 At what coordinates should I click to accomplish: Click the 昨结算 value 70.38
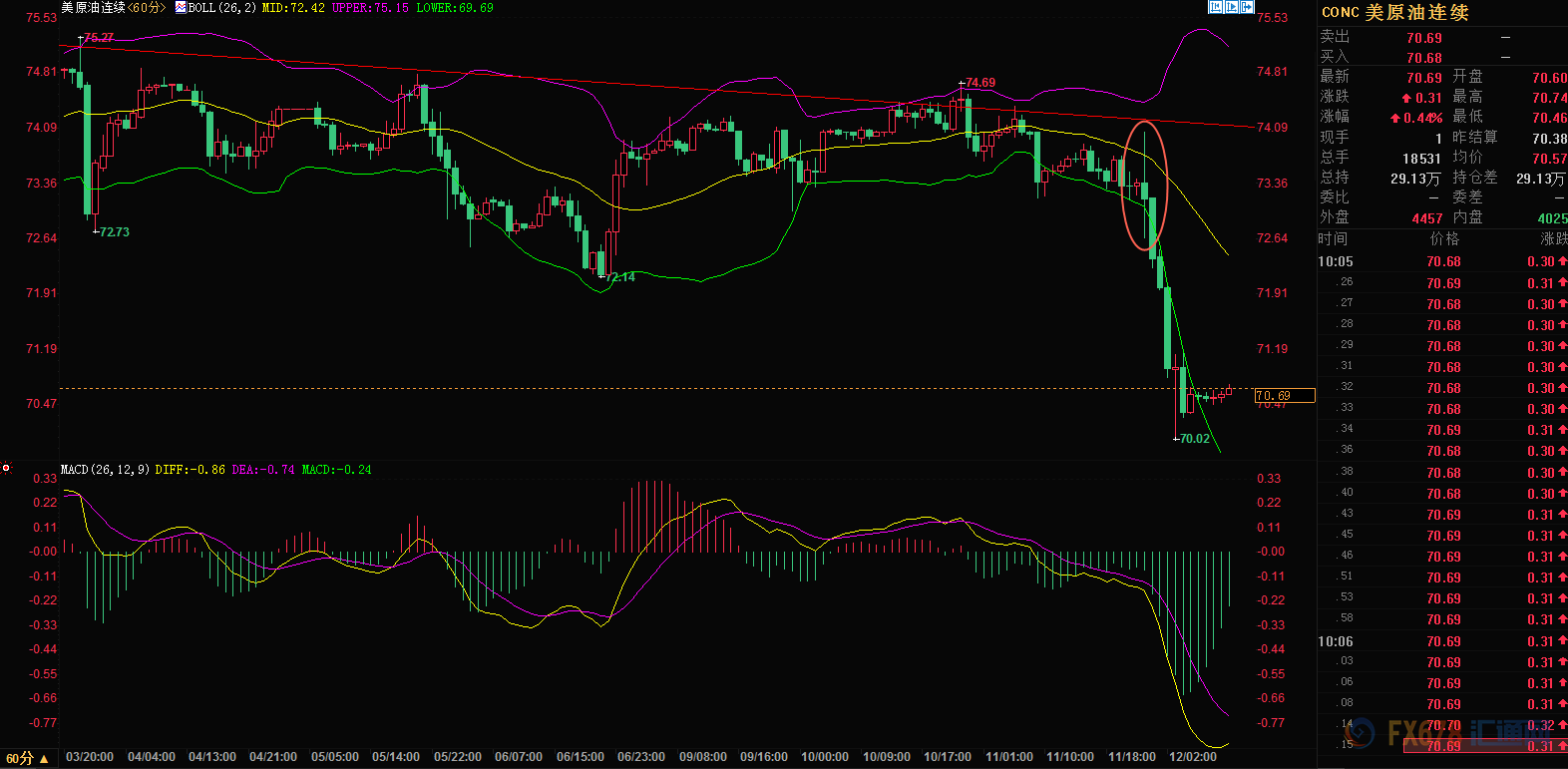(x=1550, y=139)
